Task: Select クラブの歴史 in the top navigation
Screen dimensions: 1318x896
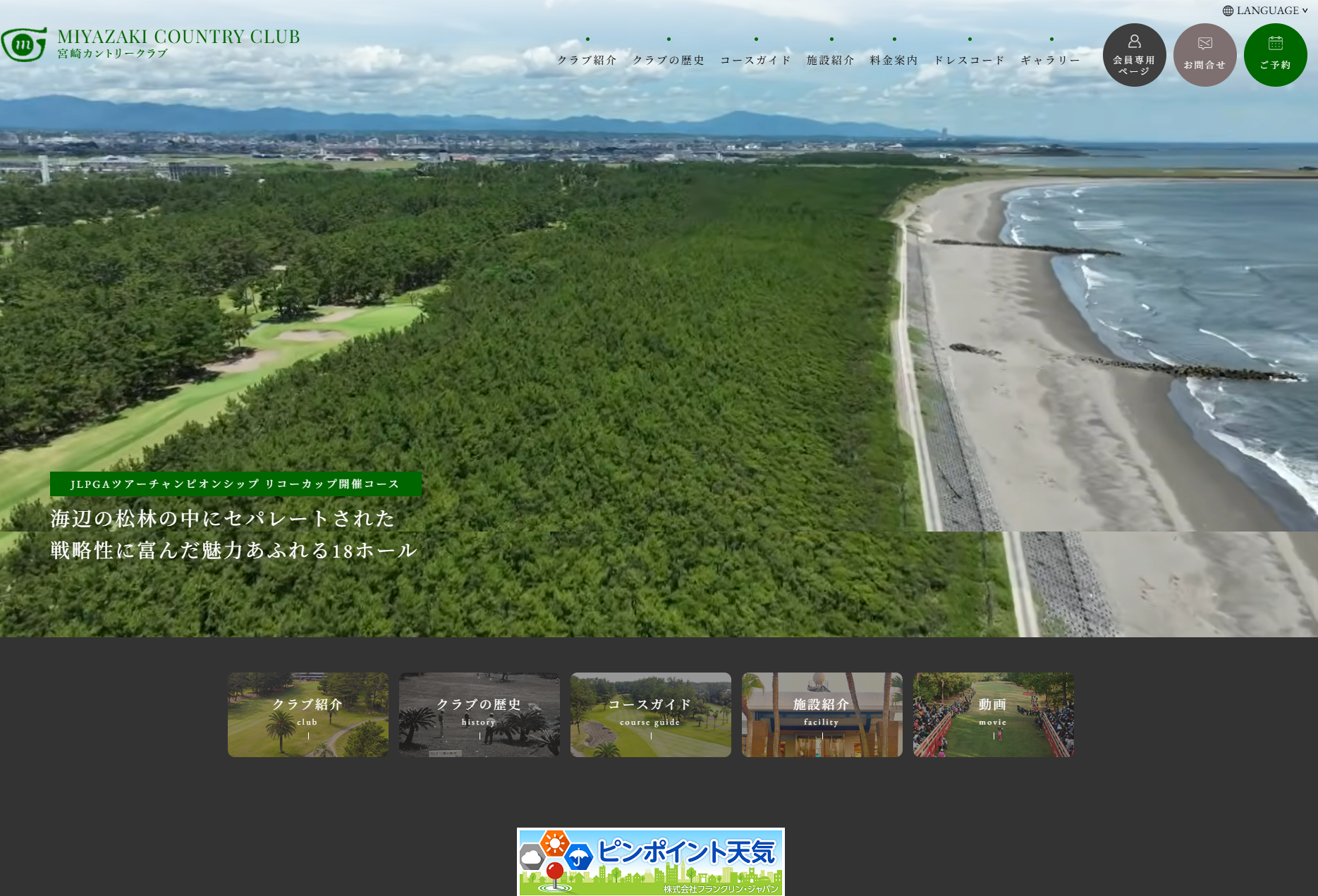Action: coord(668,60)
